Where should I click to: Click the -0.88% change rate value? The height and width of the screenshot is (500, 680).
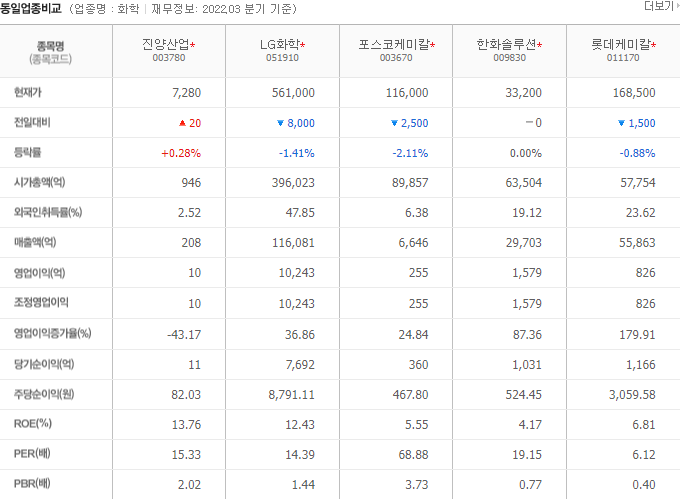[638, 153]
